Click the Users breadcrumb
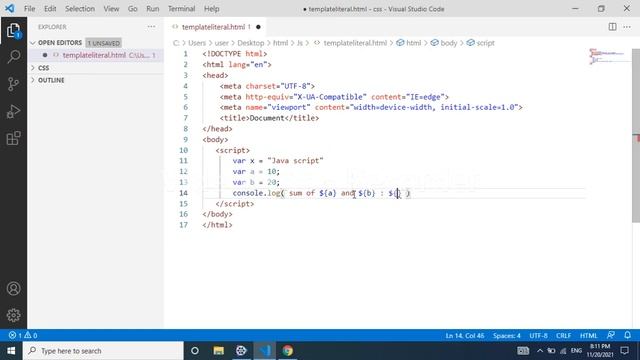The width and height of the screenshot is (640, 360). (x=197, y=43)
